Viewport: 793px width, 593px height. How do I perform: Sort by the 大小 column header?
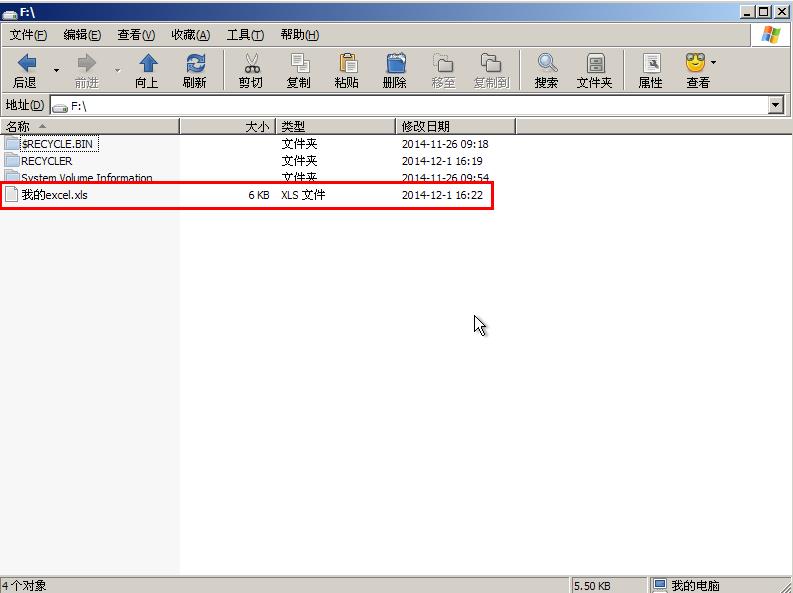click(x=228, y=126)
